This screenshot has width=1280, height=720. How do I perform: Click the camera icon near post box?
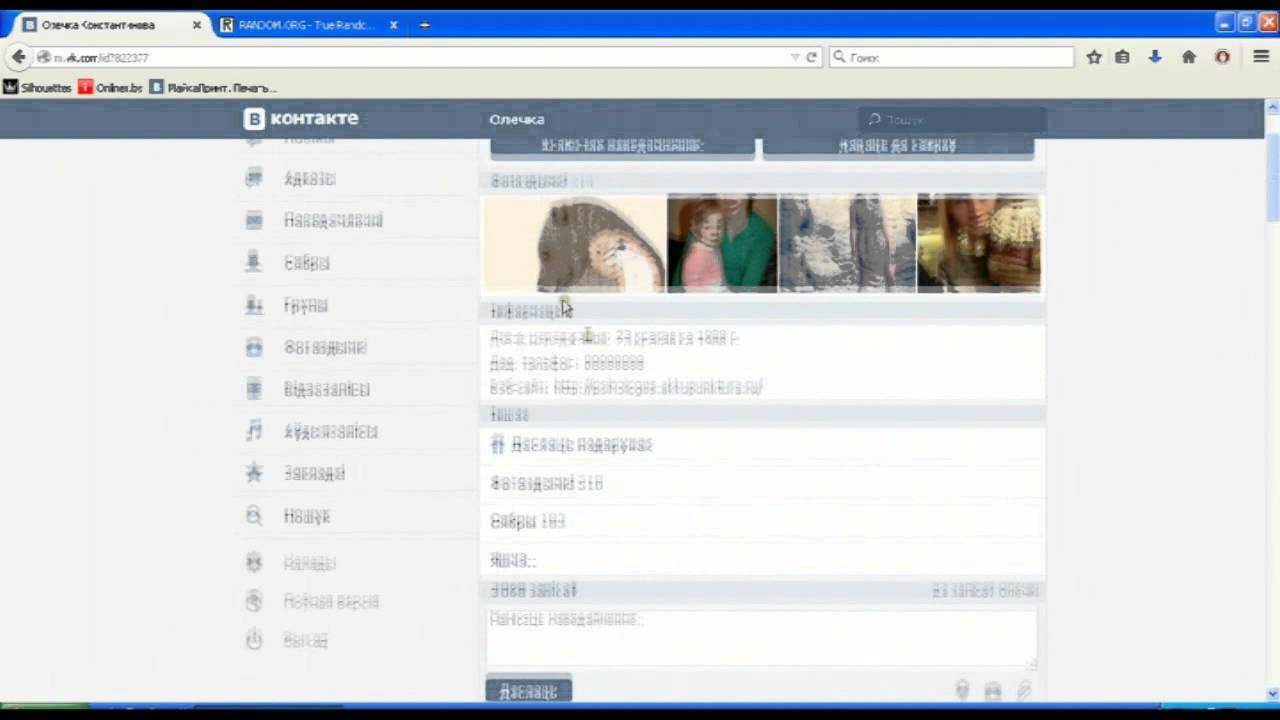point(993,690)
